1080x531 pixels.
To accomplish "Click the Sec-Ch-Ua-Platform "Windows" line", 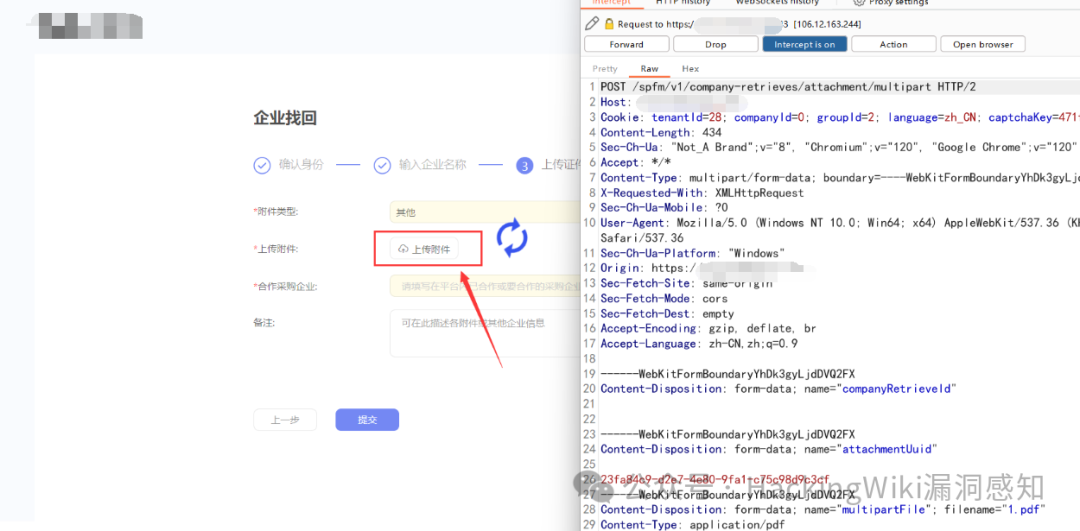I will click(692, 253).
